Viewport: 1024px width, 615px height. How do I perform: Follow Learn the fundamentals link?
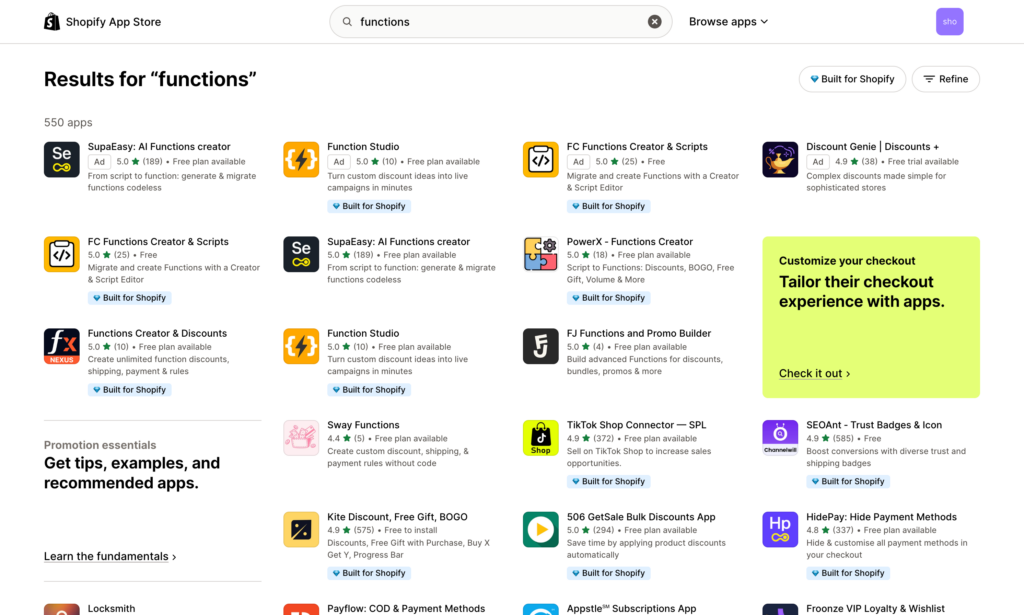pos(110,556)
